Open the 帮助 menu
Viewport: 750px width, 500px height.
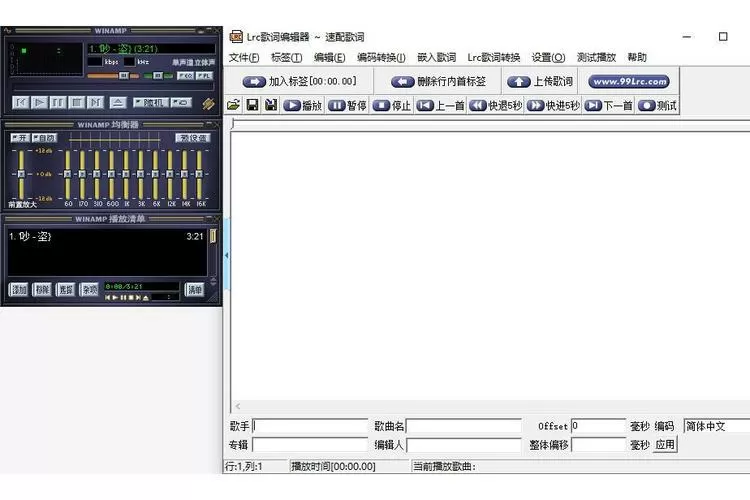point(637,57)
